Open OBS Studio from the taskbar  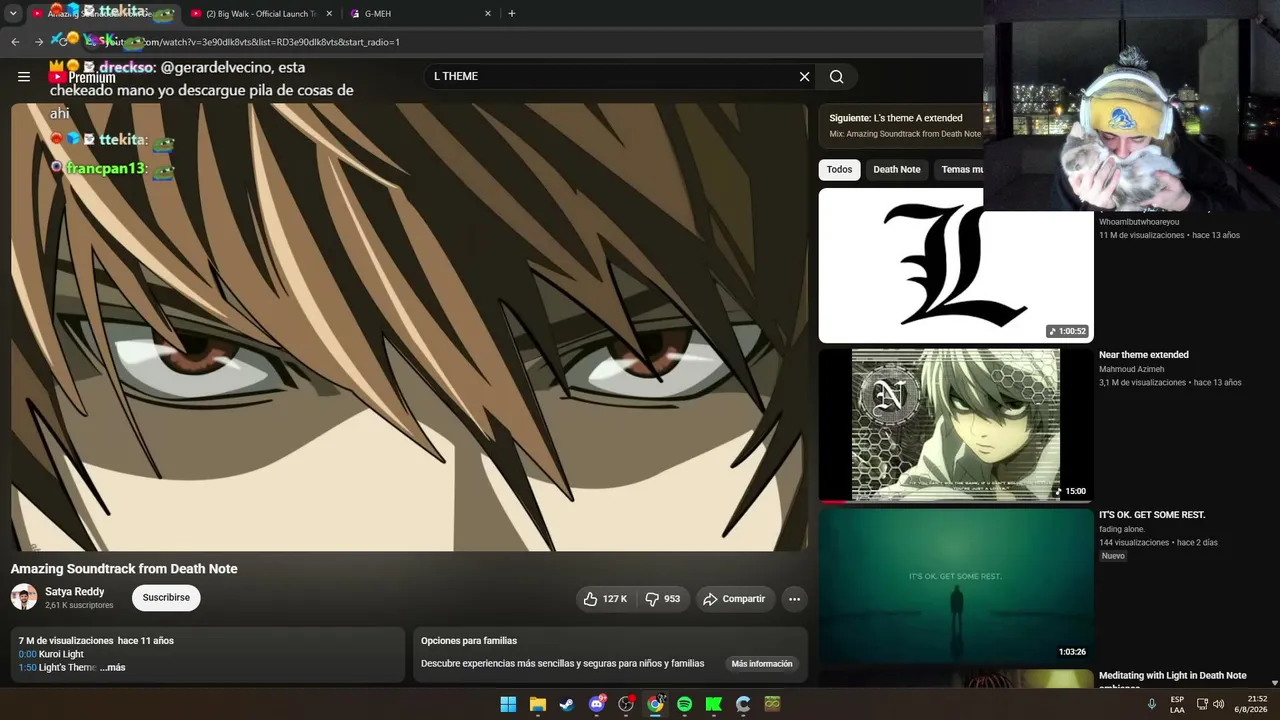626,704
